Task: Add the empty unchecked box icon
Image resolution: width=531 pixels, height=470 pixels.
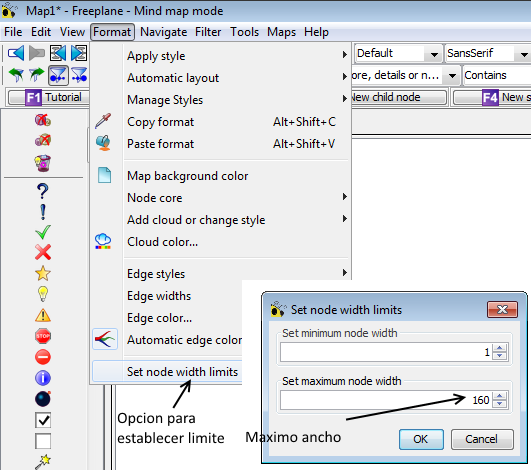Action: (x=43, y=441)
